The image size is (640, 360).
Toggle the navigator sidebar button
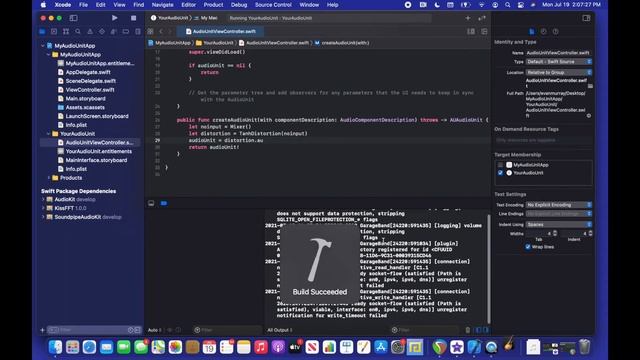73,18
